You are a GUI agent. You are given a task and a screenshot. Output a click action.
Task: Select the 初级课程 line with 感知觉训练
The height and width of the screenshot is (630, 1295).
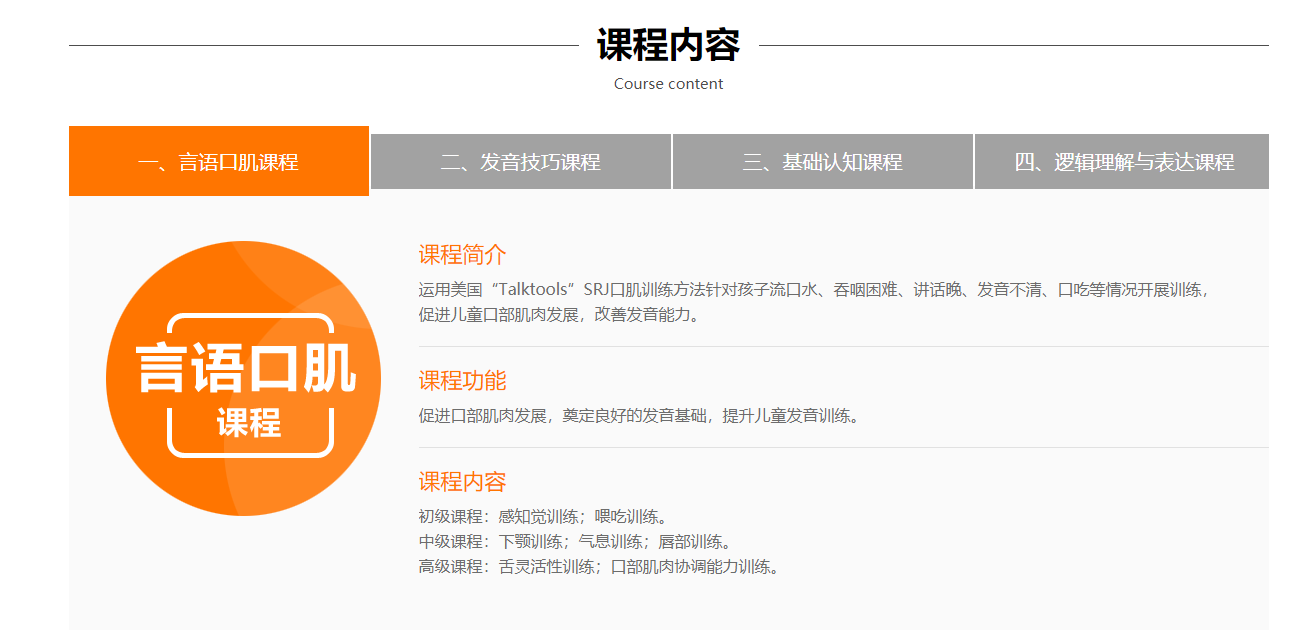click(542, 517)
